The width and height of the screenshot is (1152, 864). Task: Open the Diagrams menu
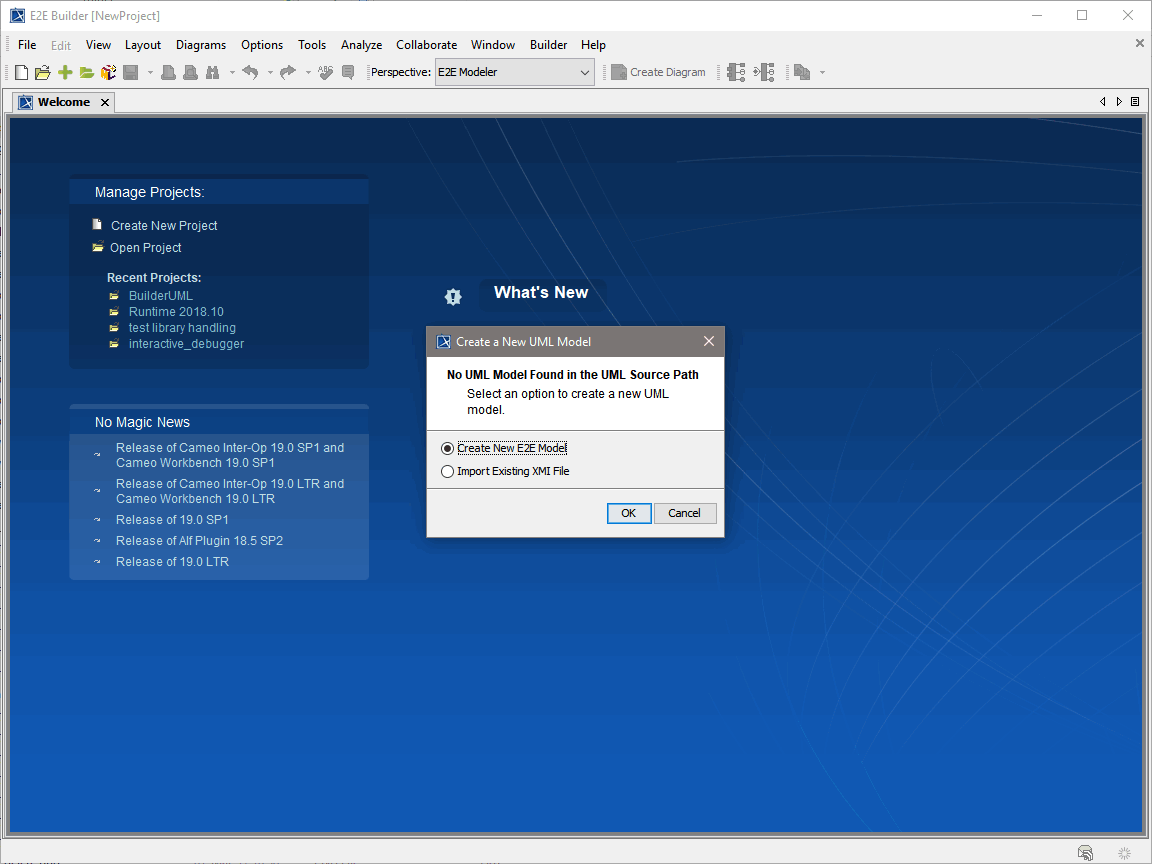point(200,45)
